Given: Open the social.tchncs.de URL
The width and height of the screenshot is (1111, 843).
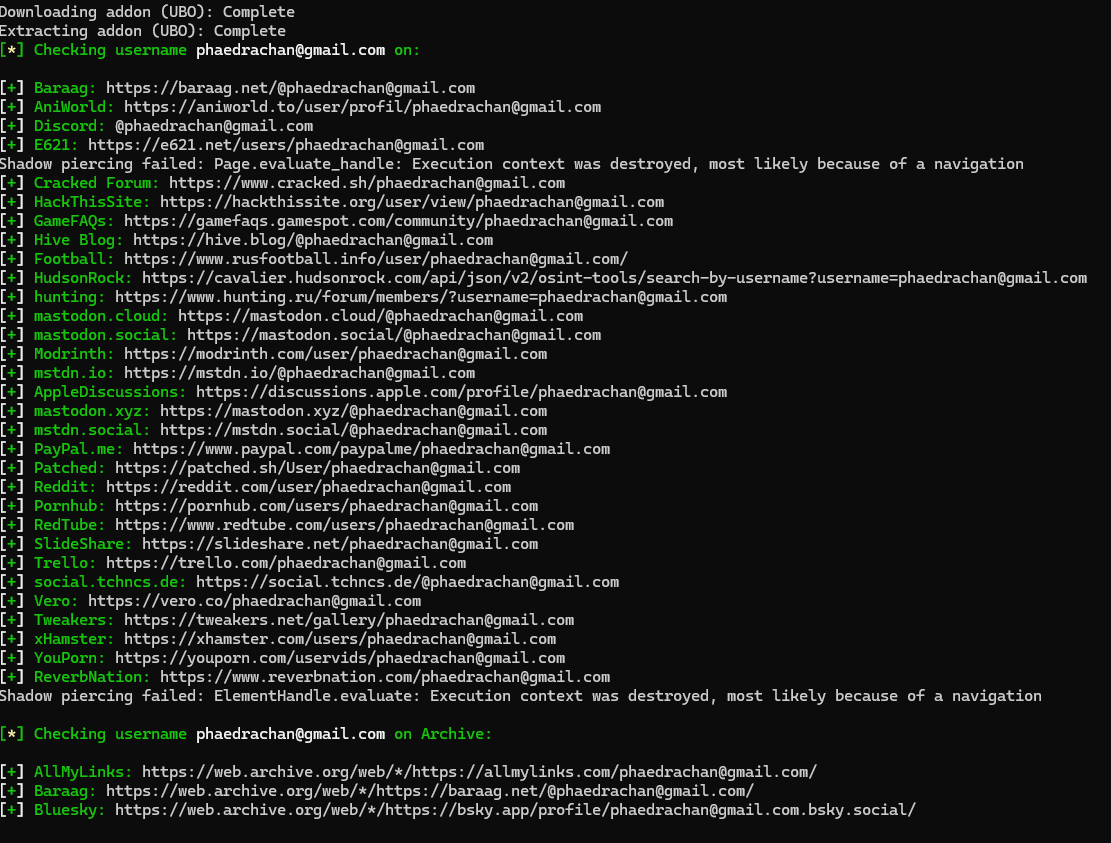Looking at the screenshot, I should click(x=407, y=582).
